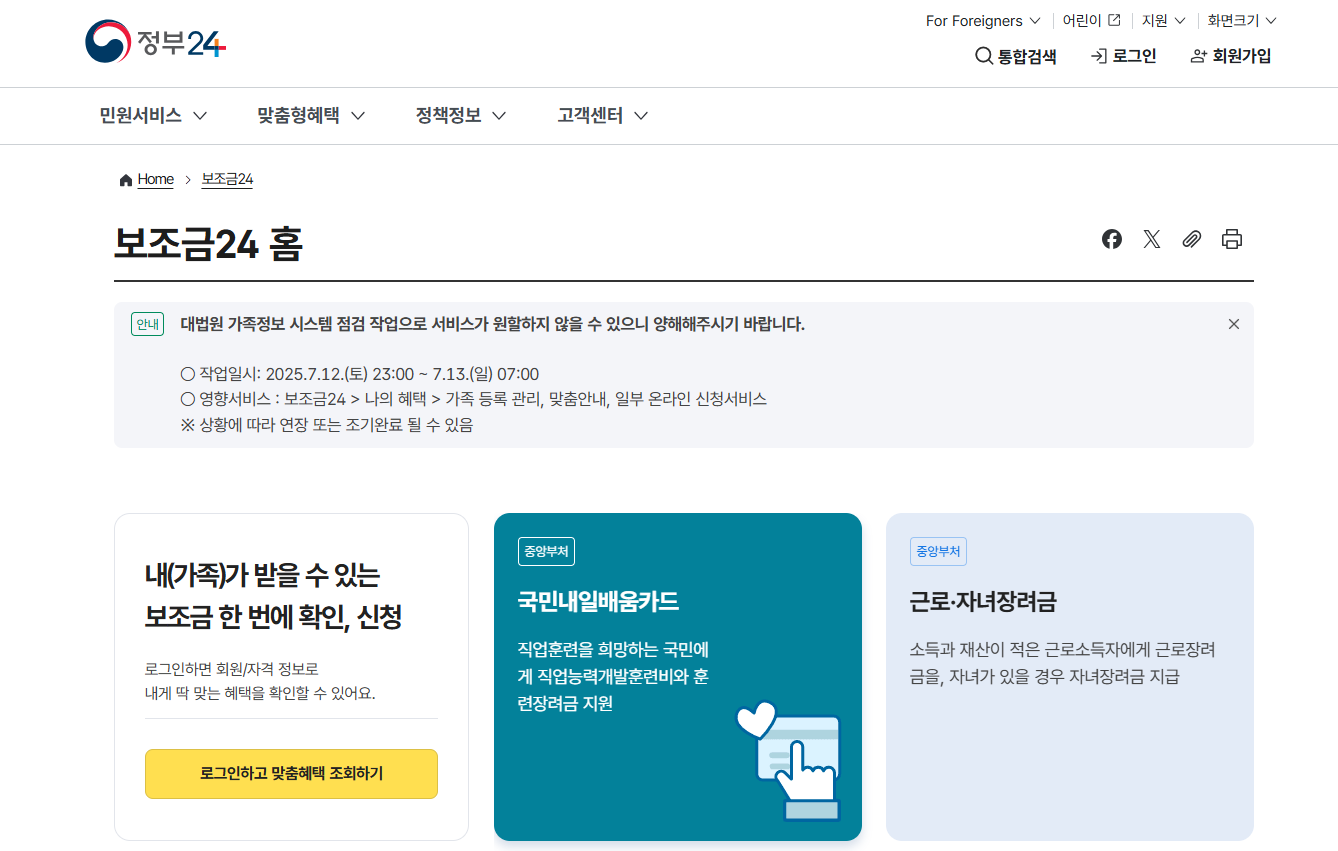Share the page via X (Twitter)

[1151, 239]
